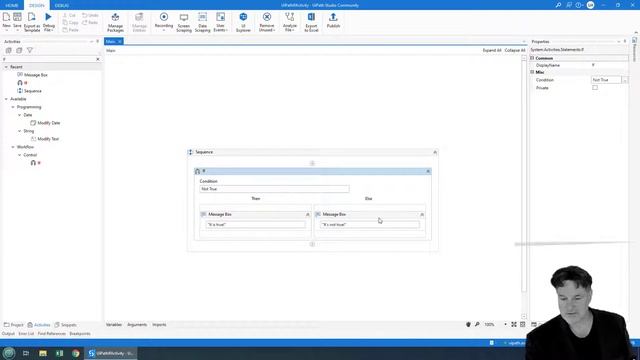Switch to the DEBUG ribbon tab

click(x=62, y=5)
